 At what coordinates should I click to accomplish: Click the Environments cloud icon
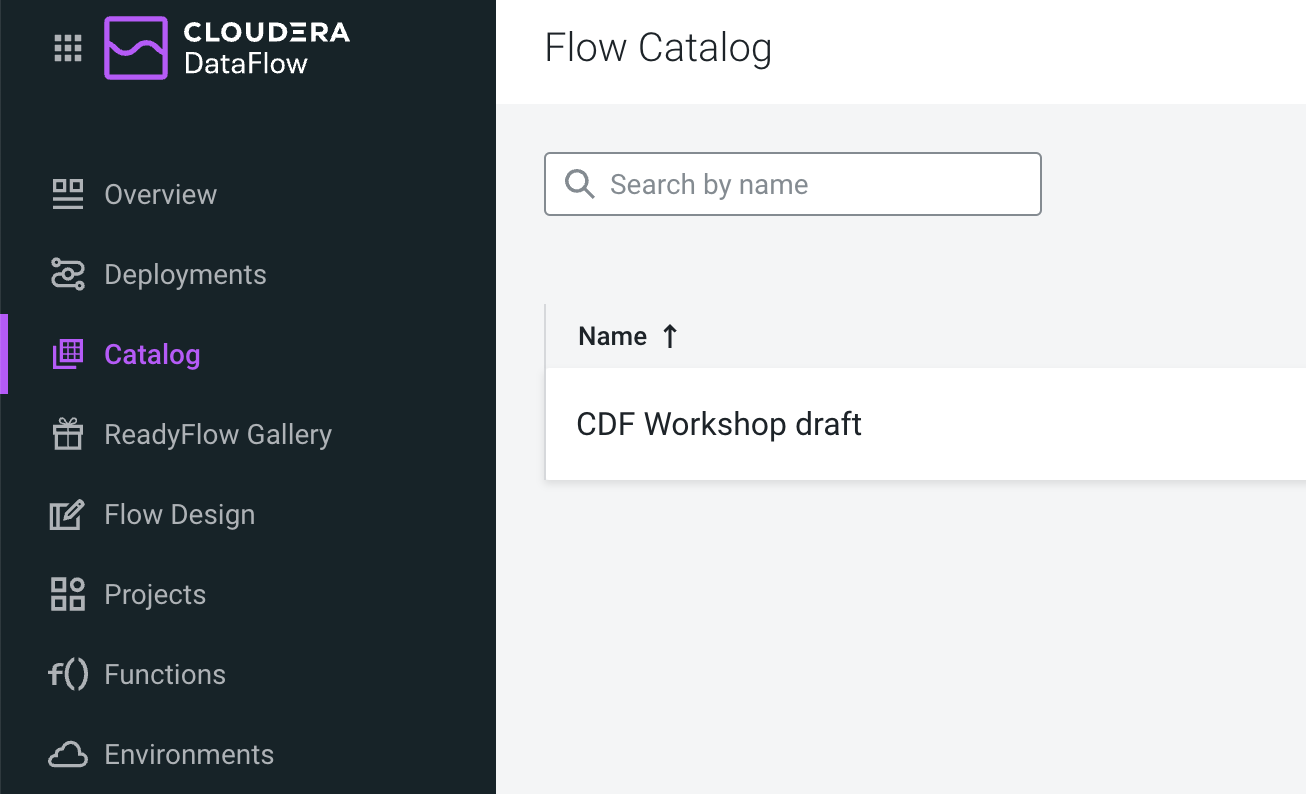pyautogui.click(x=68, y=754)
